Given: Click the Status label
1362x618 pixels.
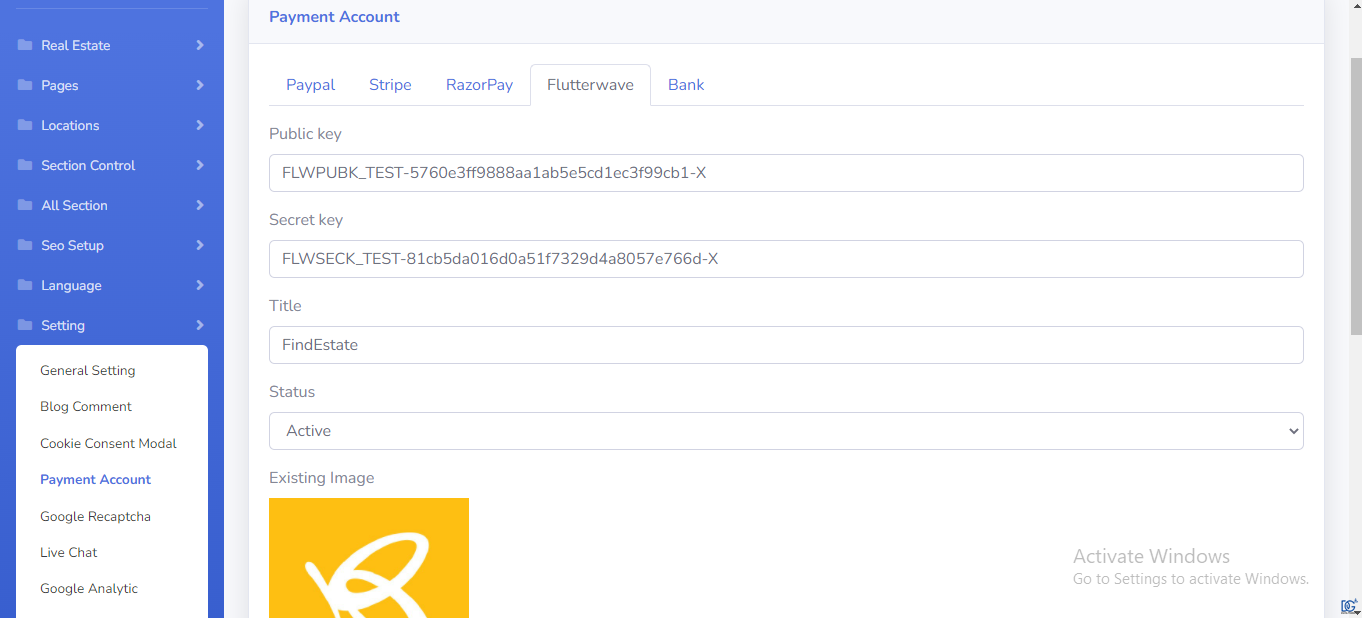Looking at the screenshot, I should (x=292, y=392).
